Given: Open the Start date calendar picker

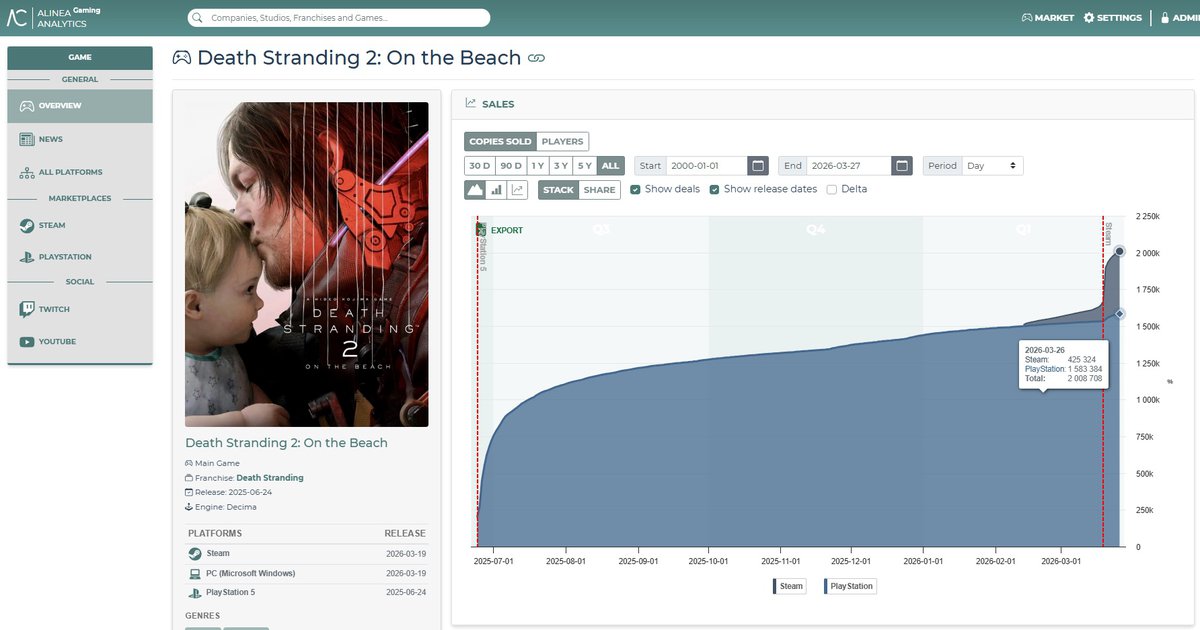Looking at the screenshot, I should coord(758,166).
